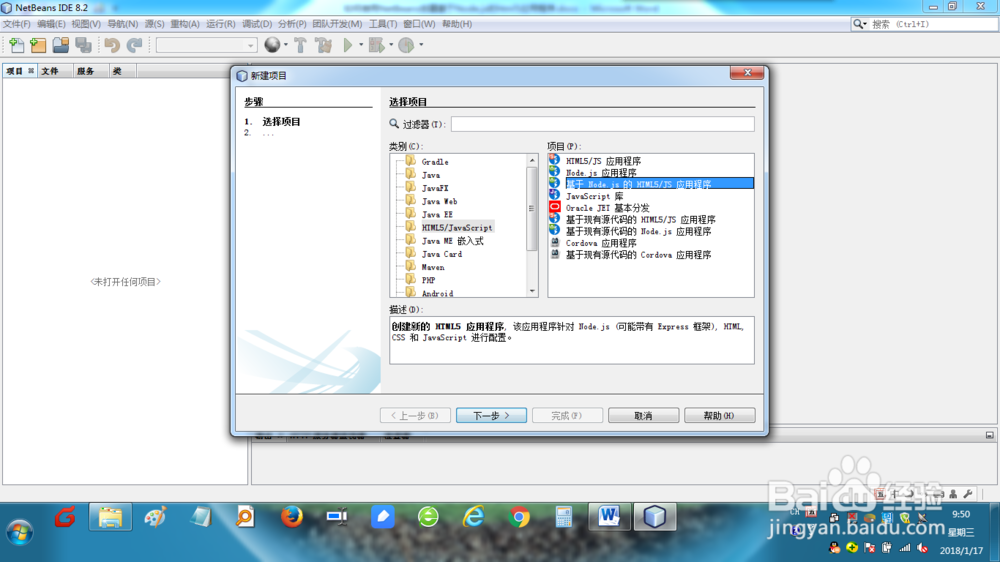This screenshot has height=562, width=1000.
Task: Click the green Run Project icon
Action: coord(348,45)
